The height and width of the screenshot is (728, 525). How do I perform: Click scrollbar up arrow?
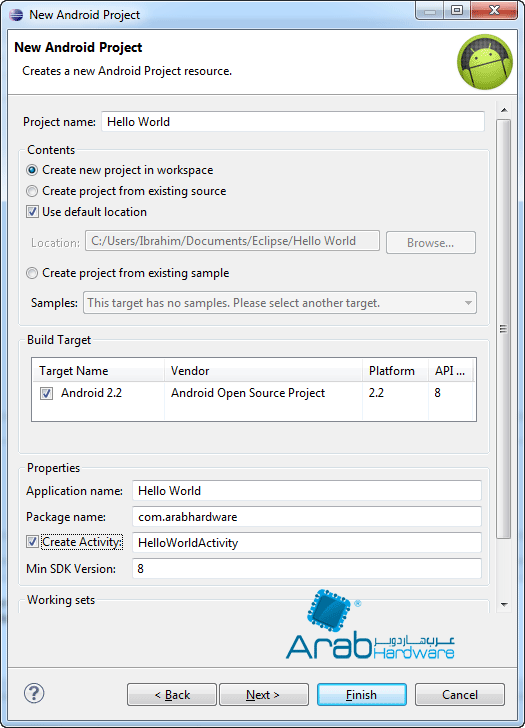click(x=504, y=110)
